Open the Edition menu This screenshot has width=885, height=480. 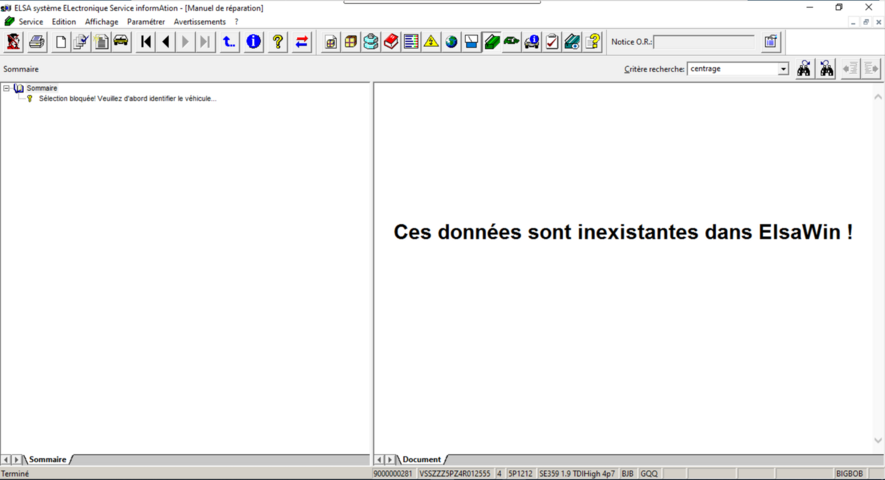(64, 21)
